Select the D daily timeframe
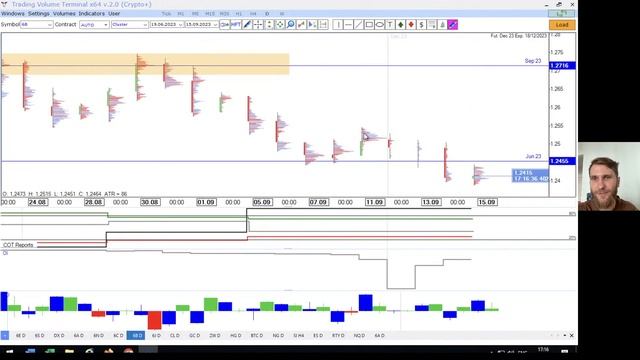Viewport: 640px width, 360px height. point(267,14)
